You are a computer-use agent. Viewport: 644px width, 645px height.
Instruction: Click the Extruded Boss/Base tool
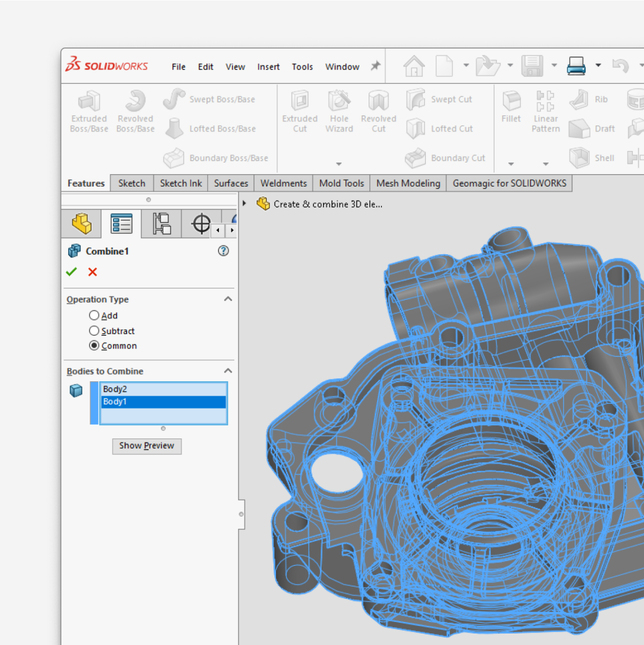click(89, 112)
